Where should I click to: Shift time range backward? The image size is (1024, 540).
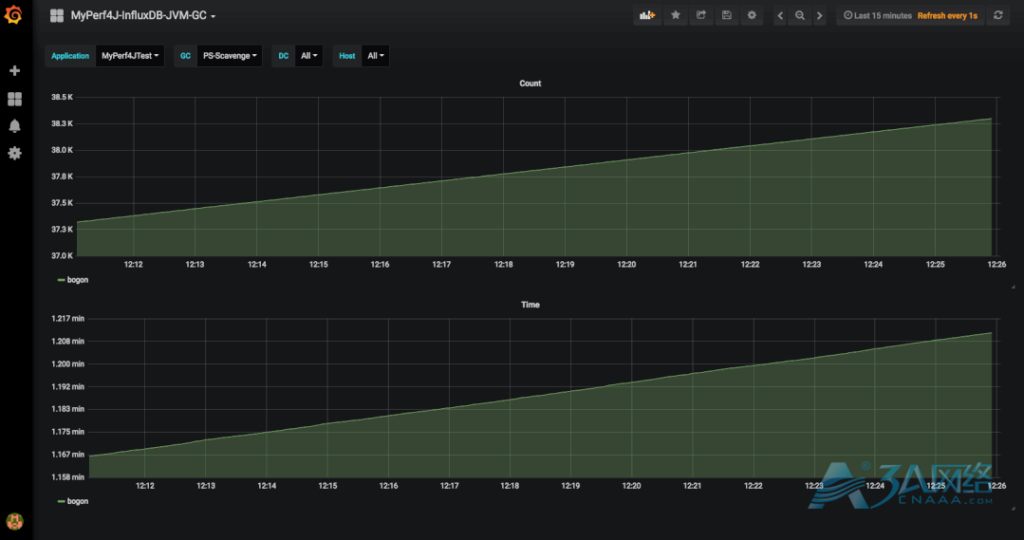pyautogui.click(x=780, y=15)
